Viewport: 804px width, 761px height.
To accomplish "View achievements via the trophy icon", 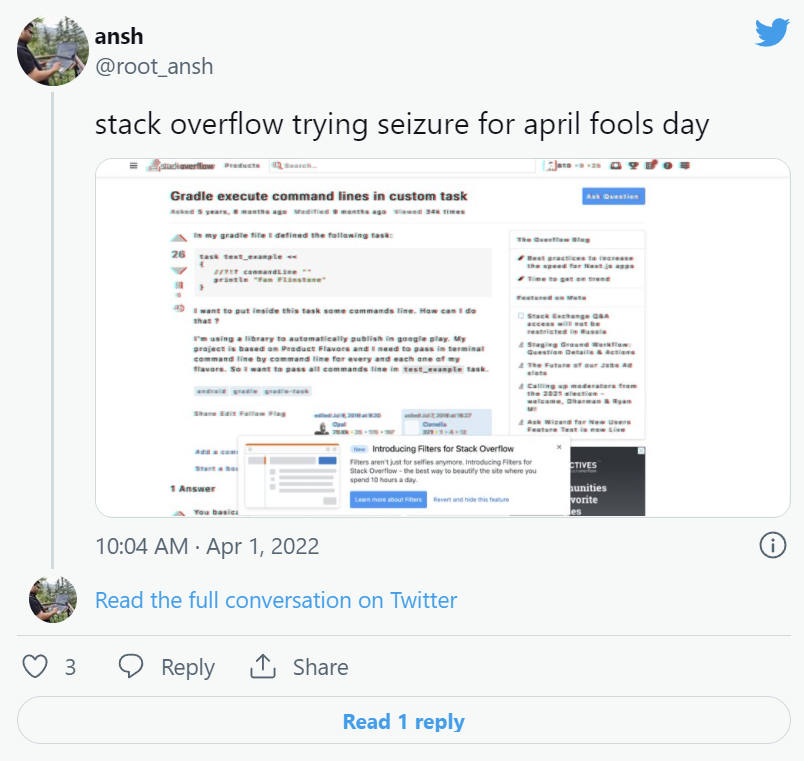I will [633, 166].
